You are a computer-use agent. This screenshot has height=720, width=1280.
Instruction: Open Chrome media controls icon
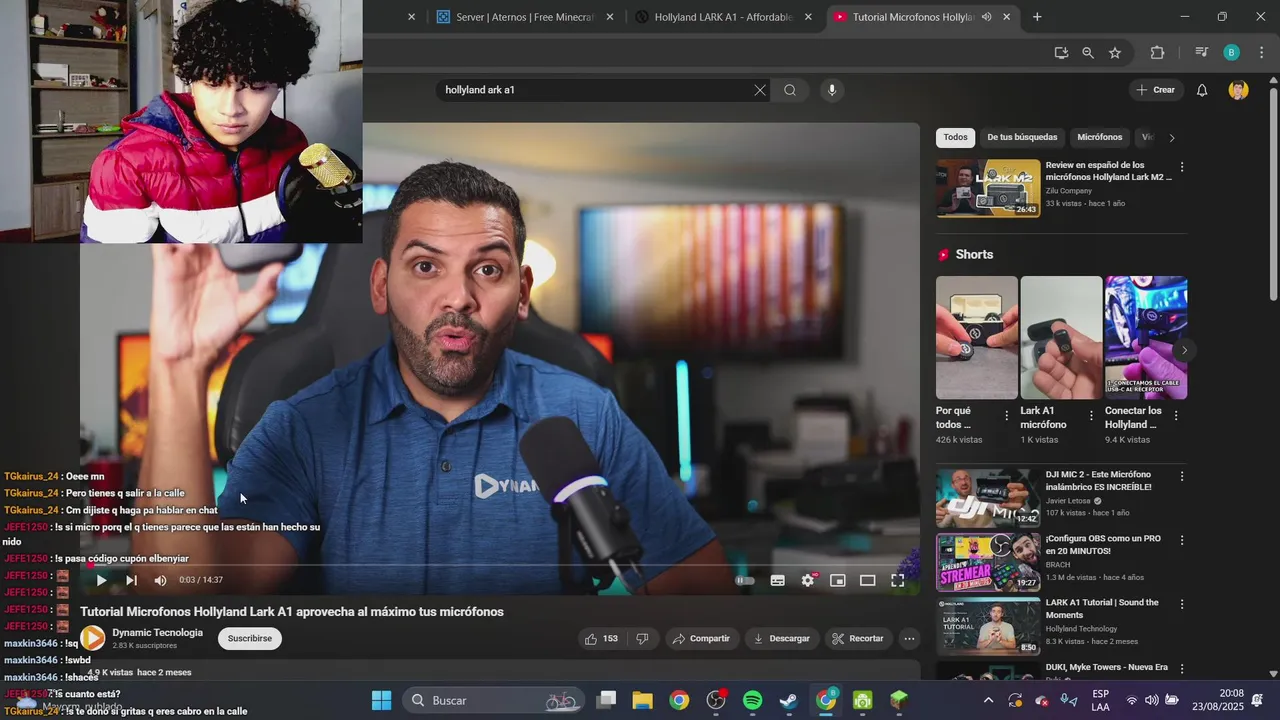(1202, 53)
